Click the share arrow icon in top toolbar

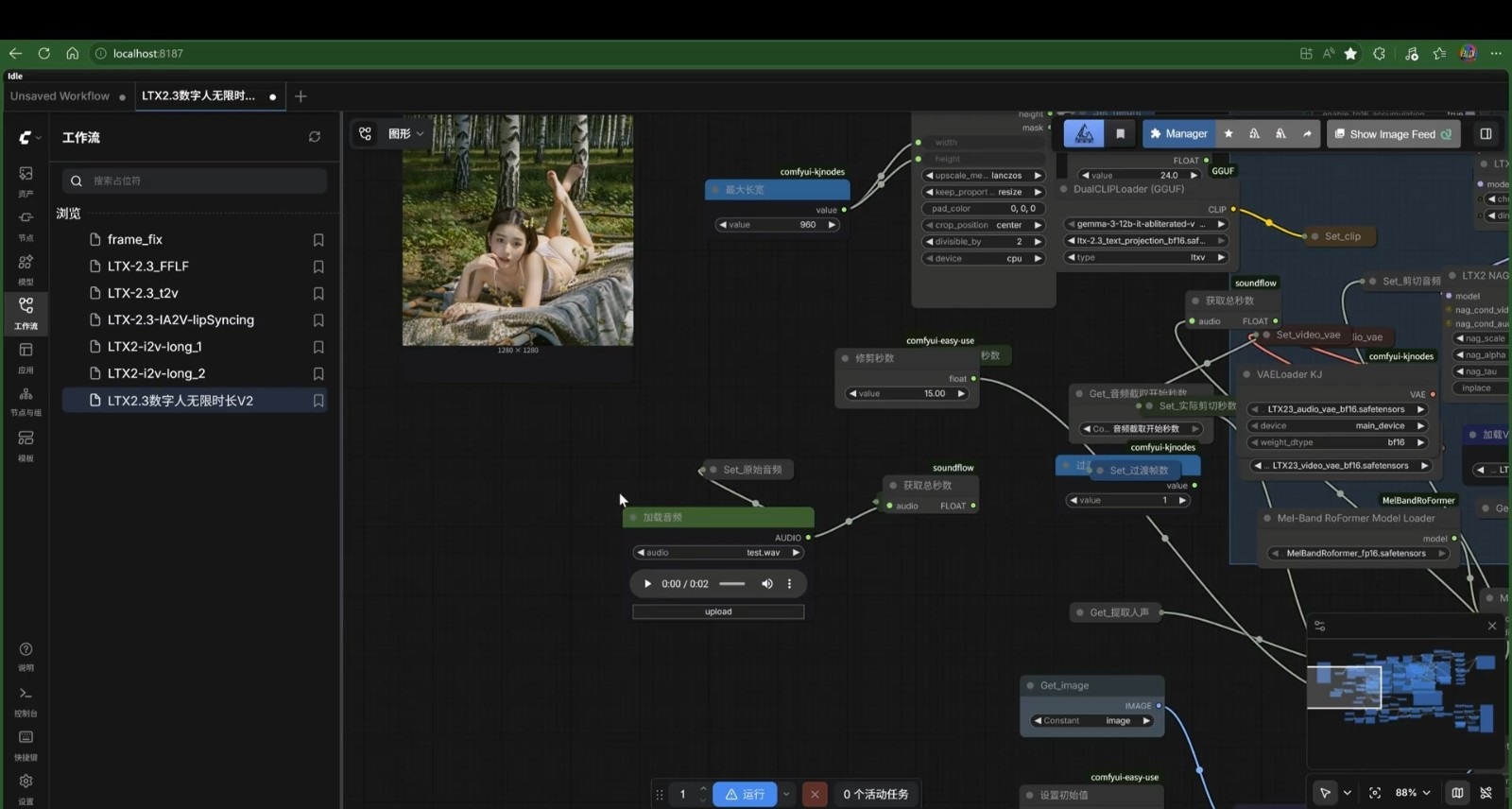[1307, 134]
